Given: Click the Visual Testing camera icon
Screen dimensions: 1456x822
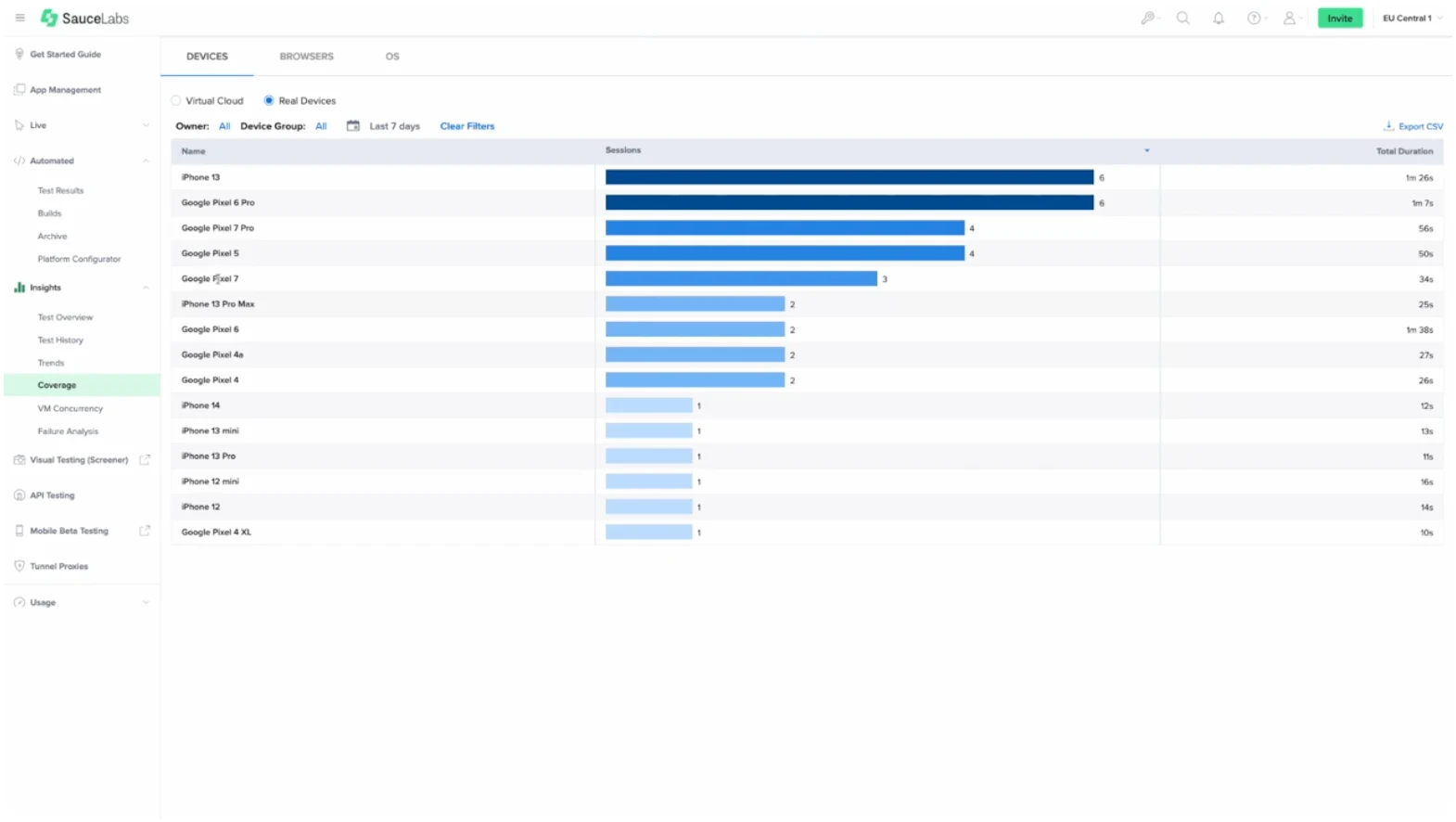Looking at the screenshot, I should coord(19,459).
